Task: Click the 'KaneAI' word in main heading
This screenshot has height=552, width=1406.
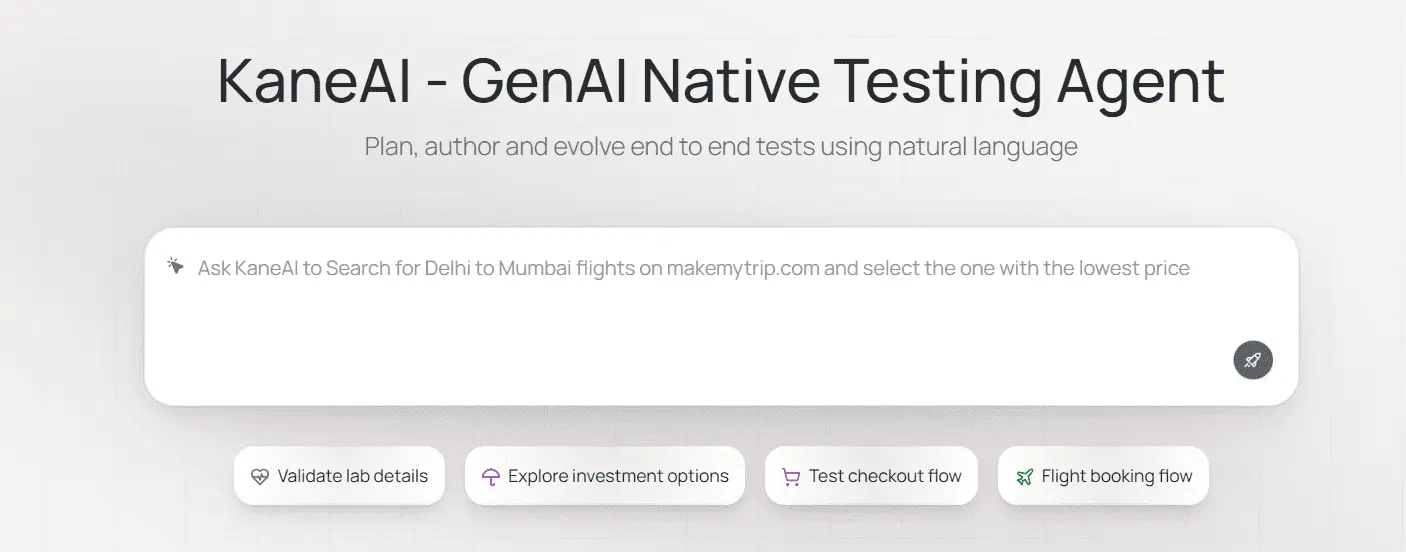Action: click(x=314, y=82)
